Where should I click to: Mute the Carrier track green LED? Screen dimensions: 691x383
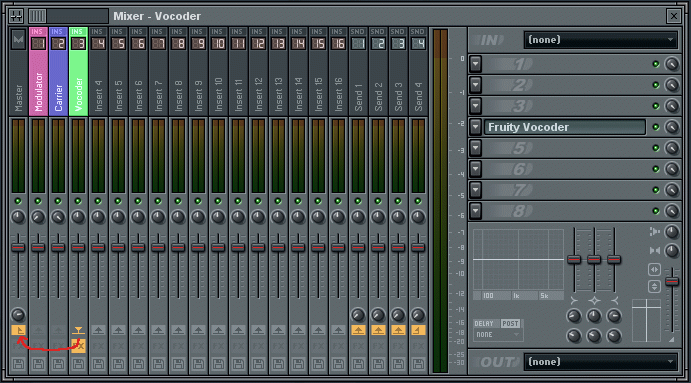point(58,201)
